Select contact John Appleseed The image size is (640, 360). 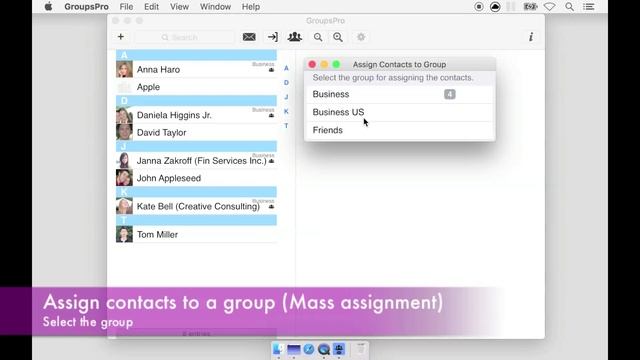[x=196, y=178]
